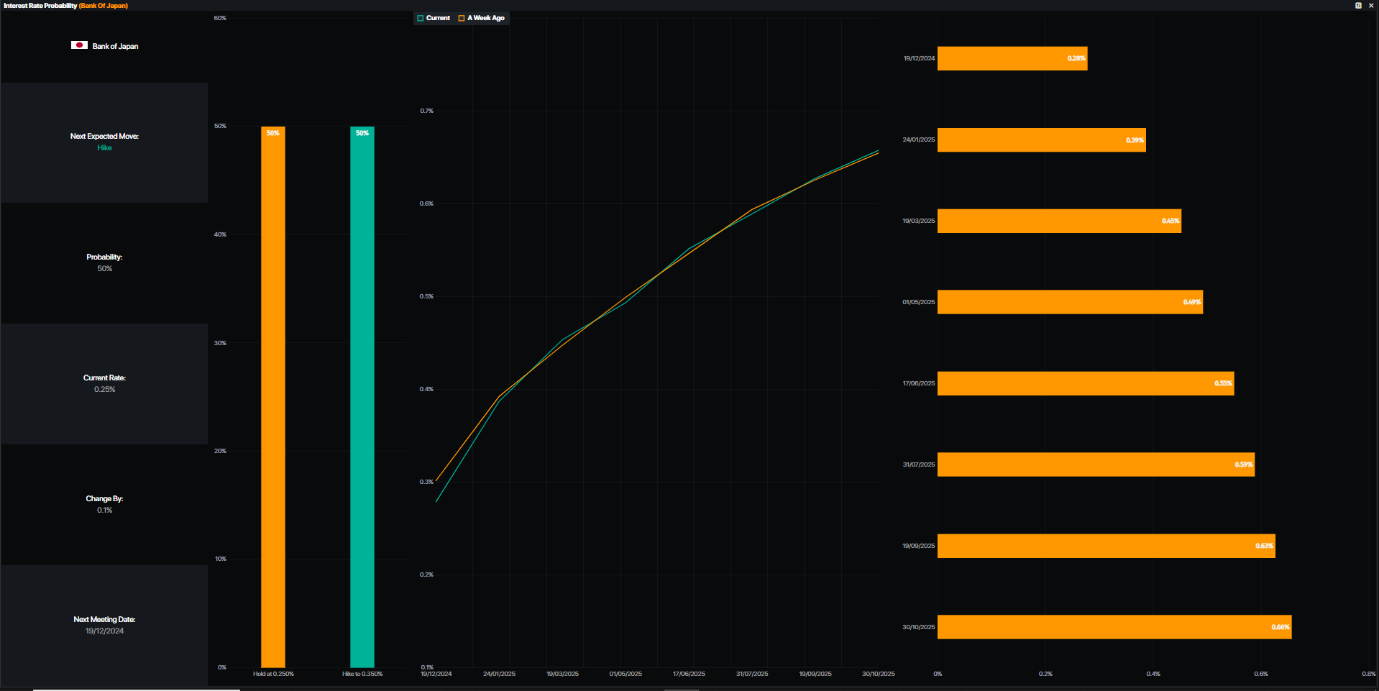Click the 17/06/2025 date on line chart axis
The width and height of the screenshot is (1379, 691).
pos(690,674)
